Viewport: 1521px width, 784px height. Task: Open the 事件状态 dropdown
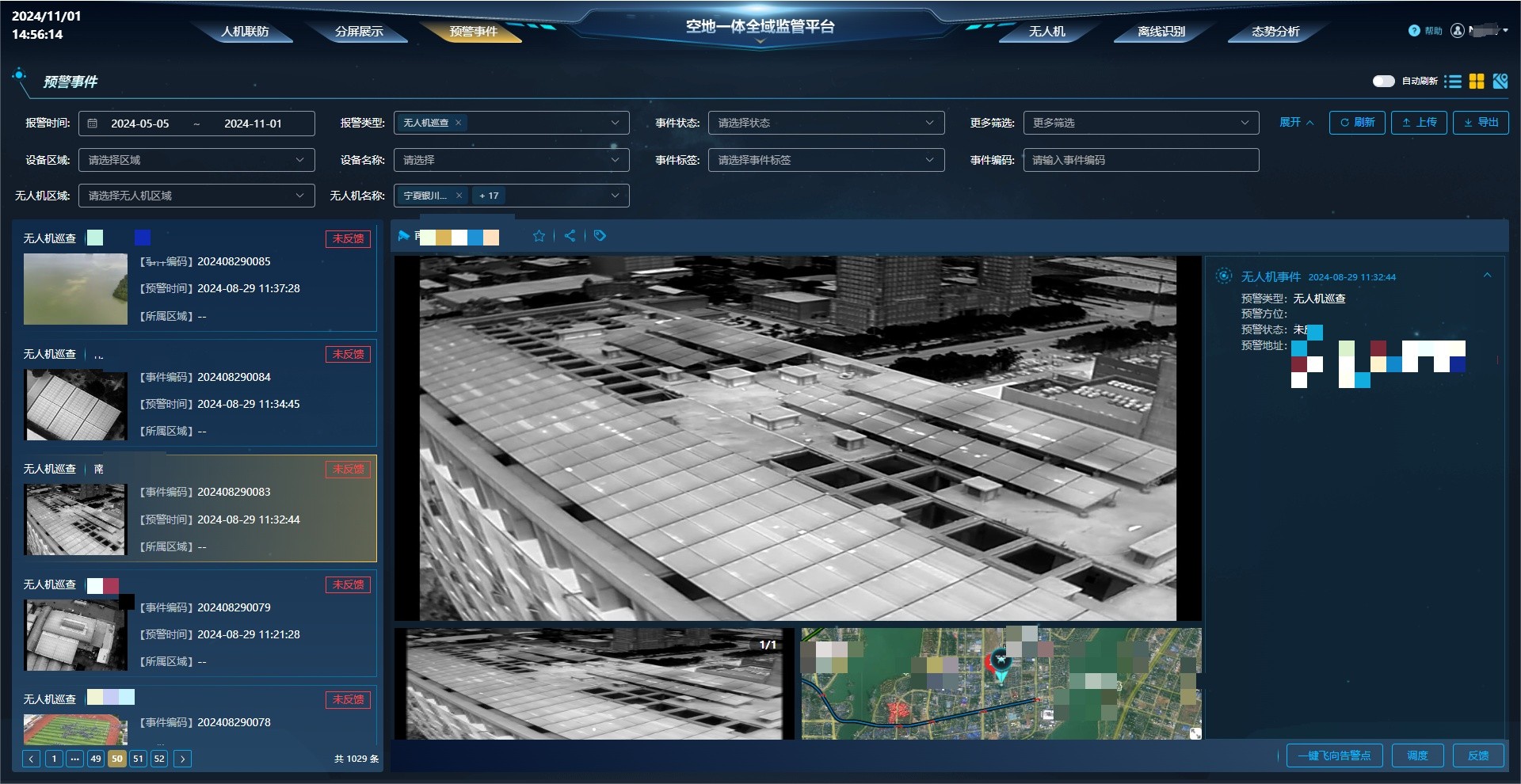point(826,123)
